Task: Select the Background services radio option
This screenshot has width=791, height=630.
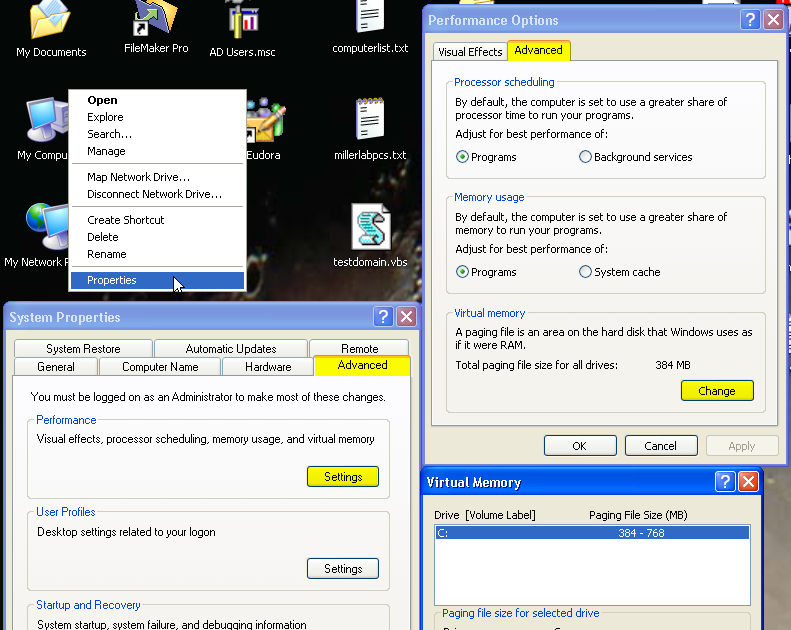Action: click(x=636, y=157)
